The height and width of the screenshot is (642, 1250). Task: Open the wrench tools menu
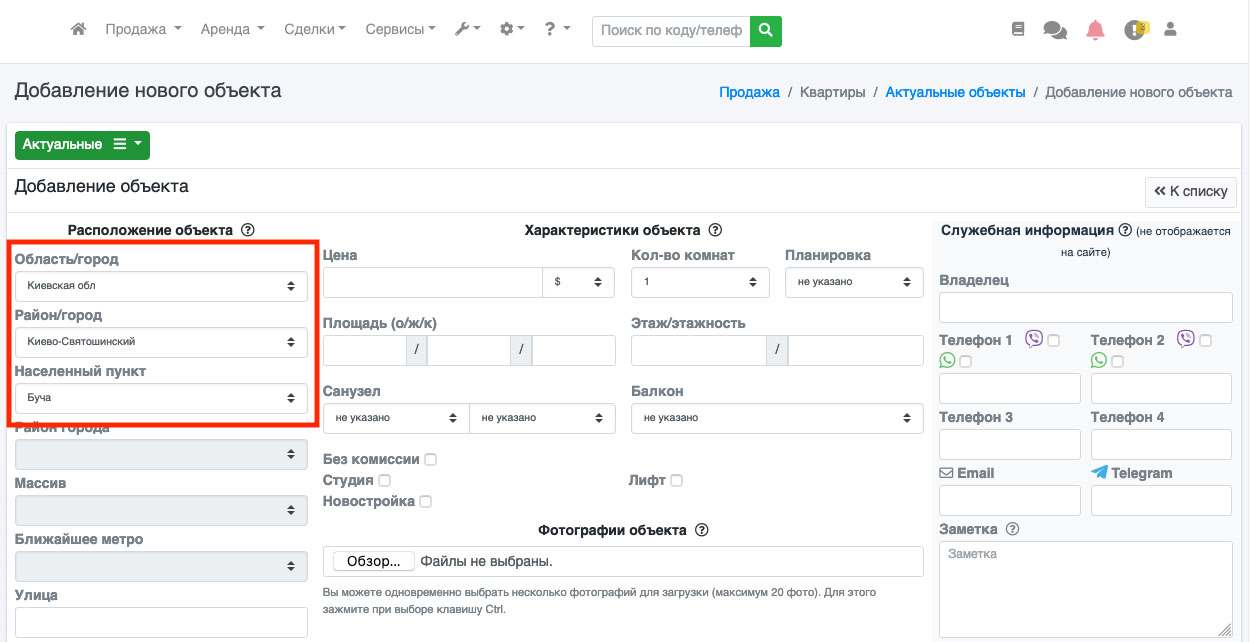point(467,30)
